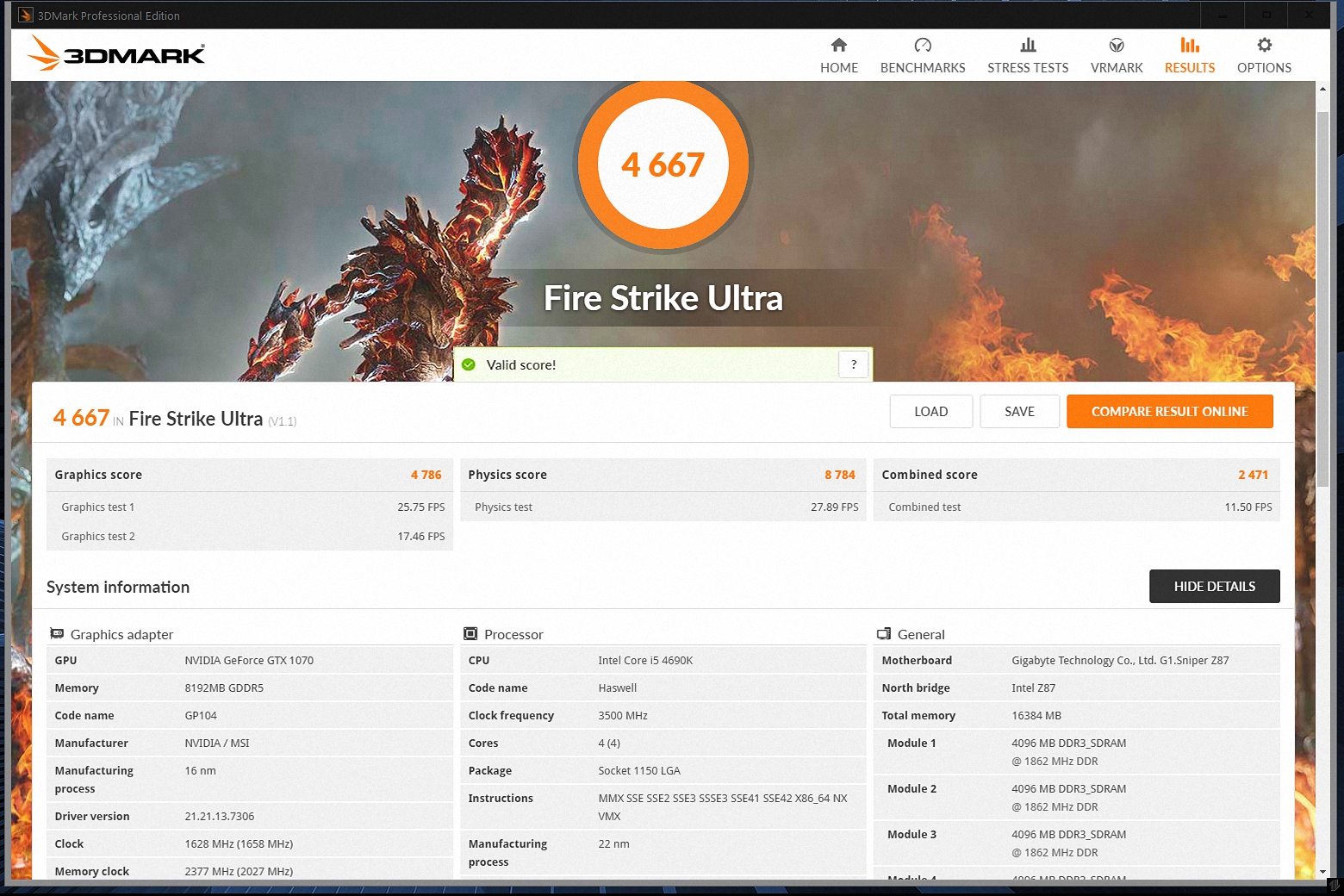Click the question mark help button

tap(854, 364)
